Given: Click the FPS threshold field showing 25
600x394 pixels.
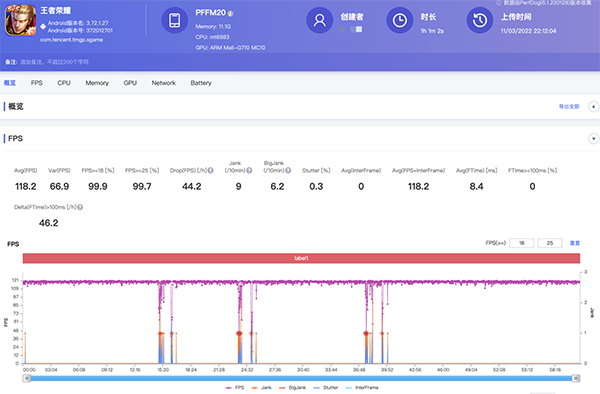Looking at the screenshot, I should click(x=550, y=243).
